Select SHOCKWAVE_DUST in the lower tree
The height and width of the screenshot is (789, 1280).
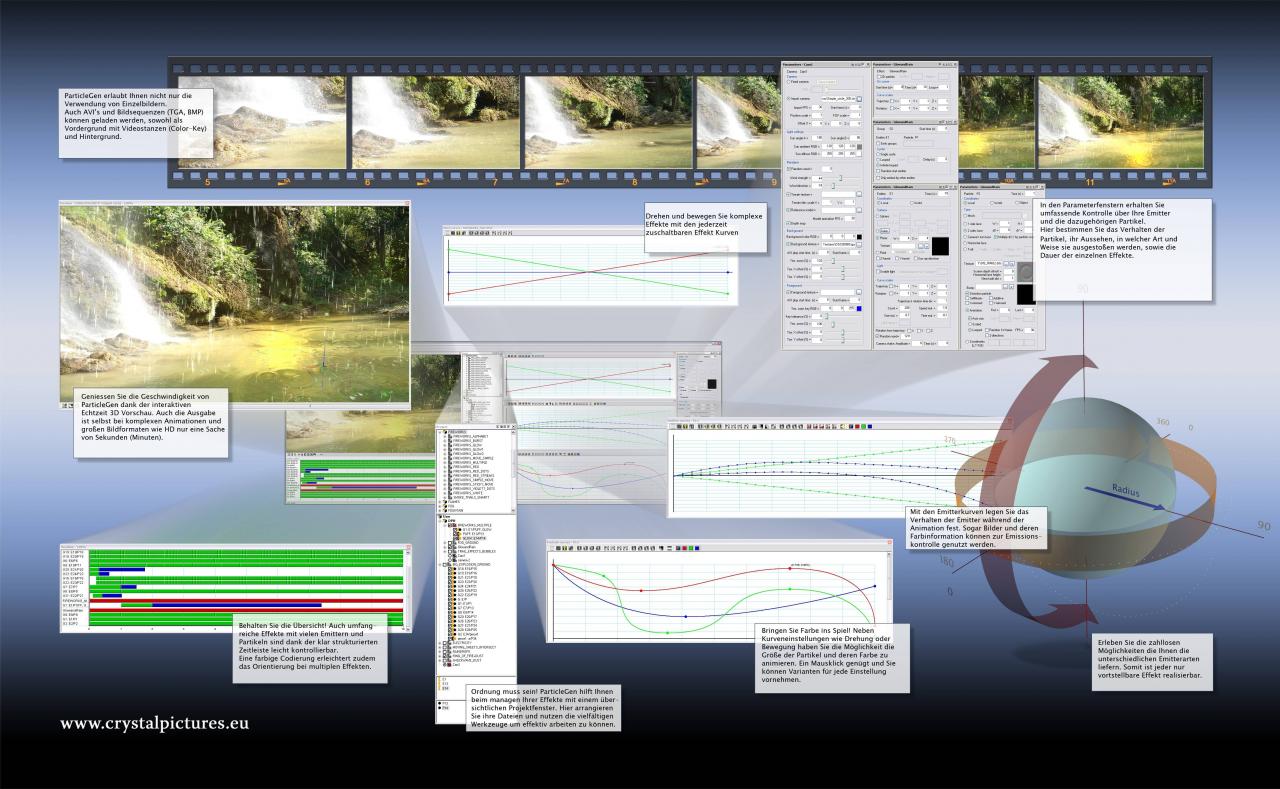pyautogui.click(x=467, y=660)
